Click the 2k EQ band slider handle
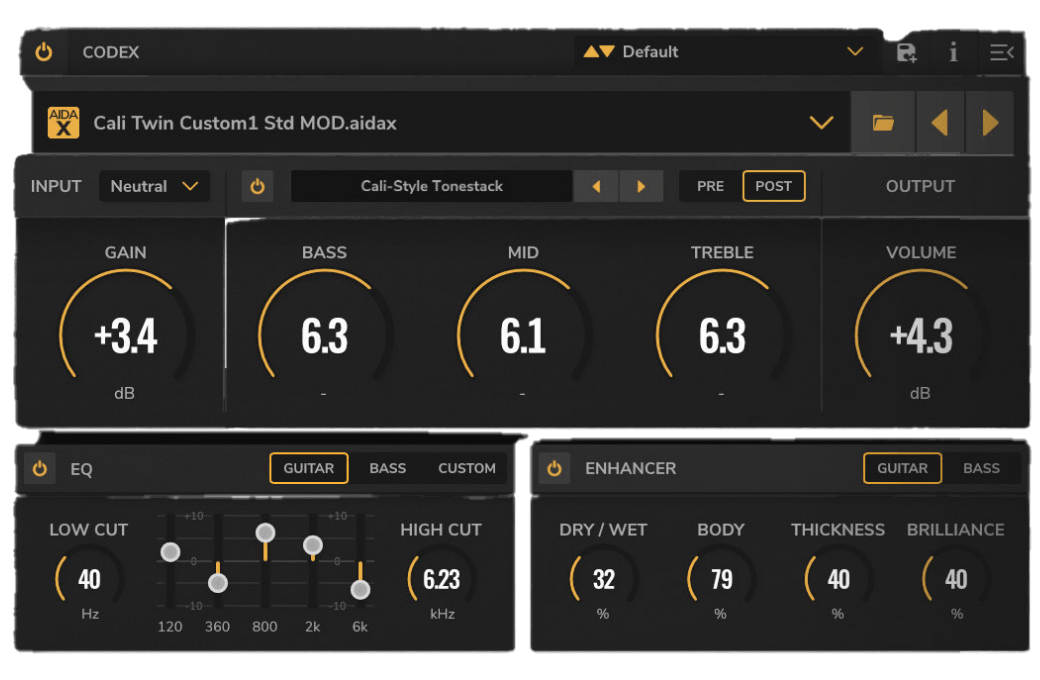This screenshot has width=1040, height=680. click(313, 545)
